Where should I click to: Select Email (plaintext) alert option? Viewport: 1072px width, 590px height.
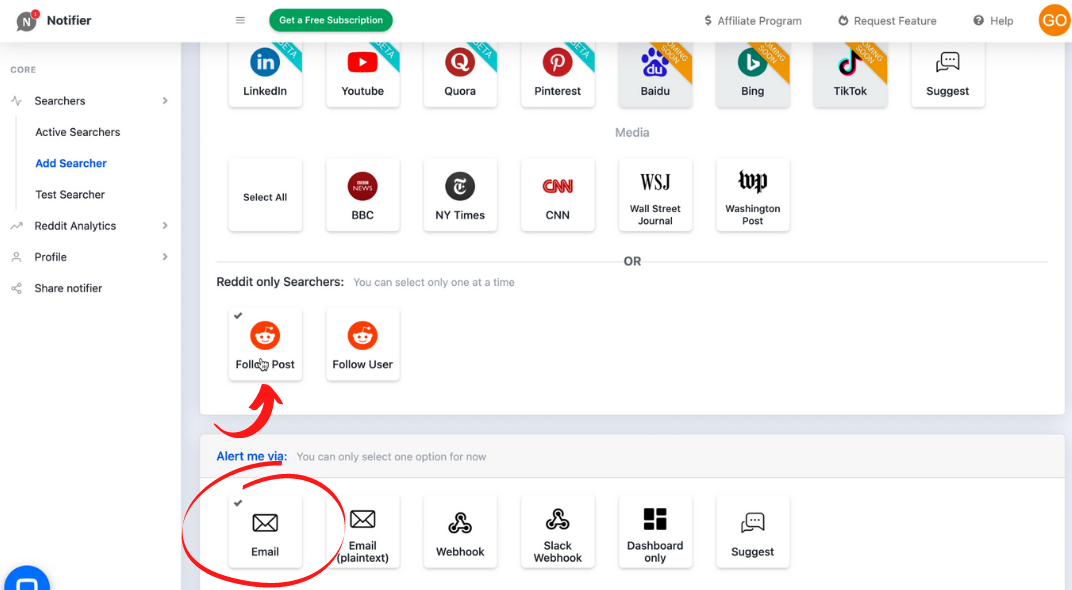pos(362,531)
